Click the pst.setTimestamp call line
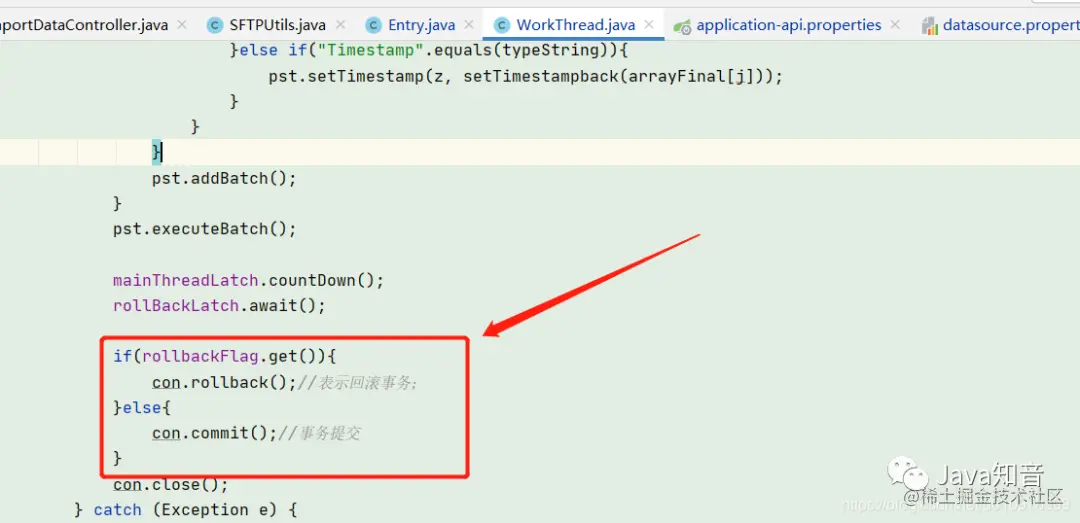This screenshot has height=523, width=1080. click(x=526, y=76)
